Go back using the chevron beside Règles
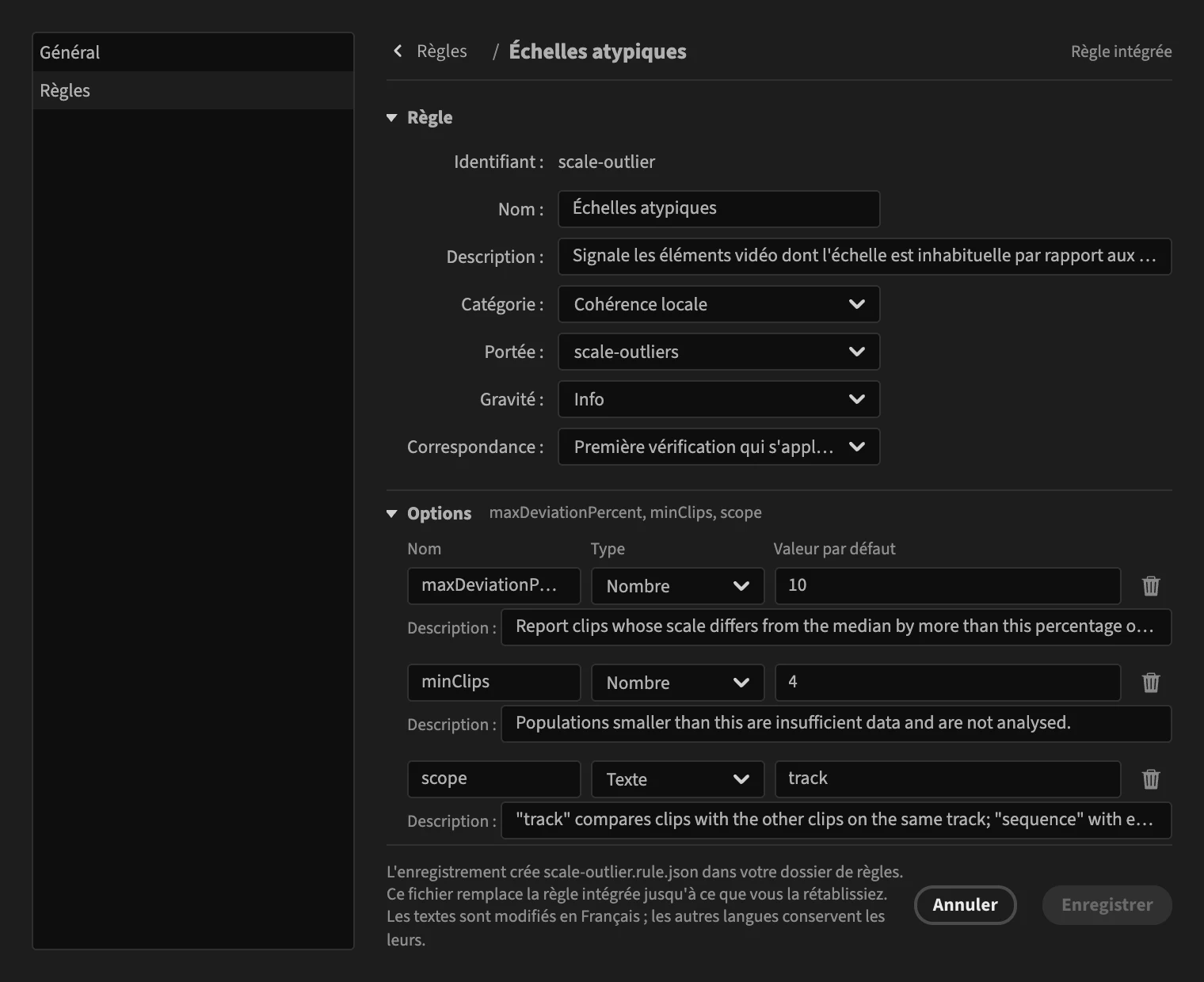Viewport: 1204px width, 982px height. coord(398,51)
